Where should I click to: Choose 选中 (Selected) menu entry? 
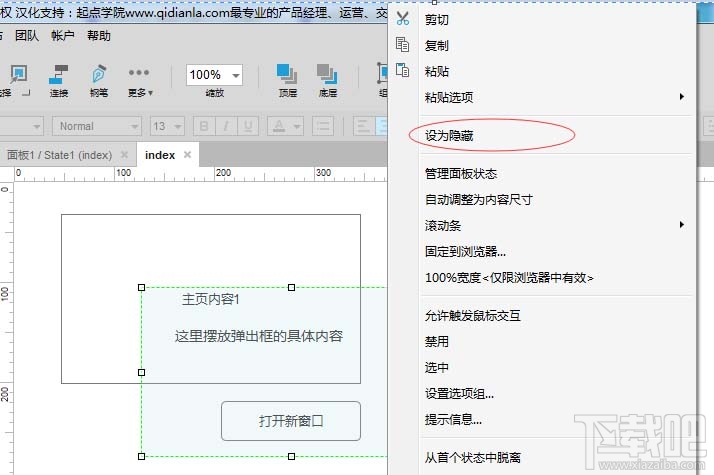437,367
